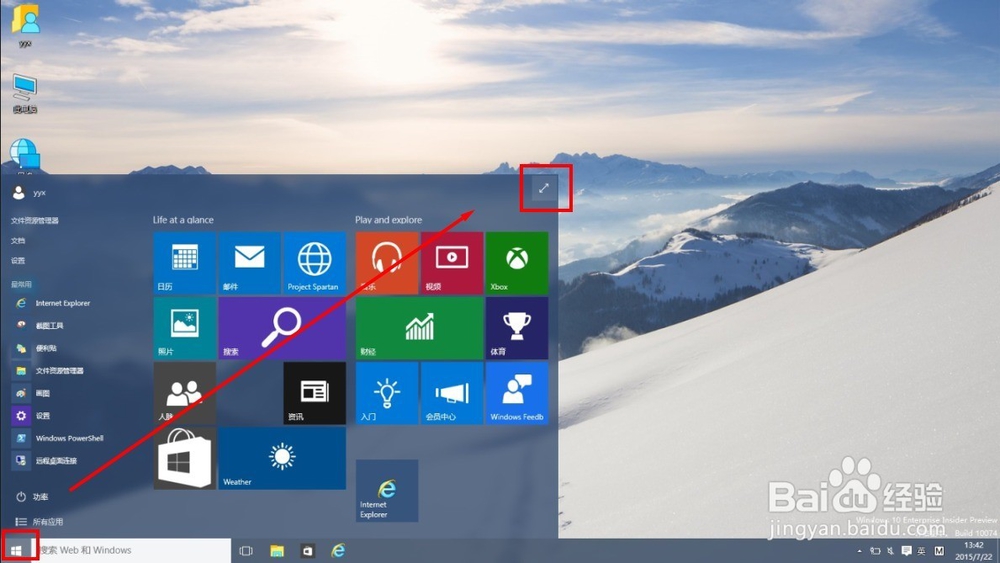The height and width of the screenshot is (563, 1000).
Task: Open the 会员中心 Insider Hub tile
Action: click(x=452, y=393)
